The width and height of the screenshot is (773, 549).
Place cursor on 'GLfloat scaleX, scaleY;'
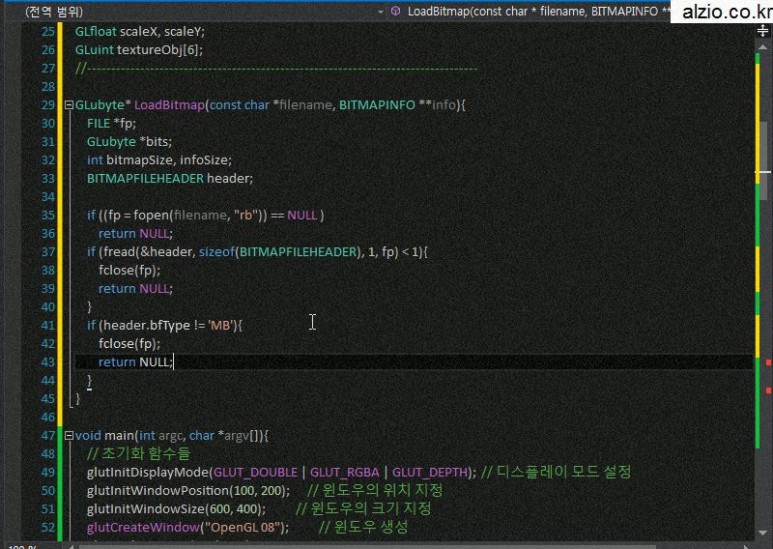click(140, 32)
